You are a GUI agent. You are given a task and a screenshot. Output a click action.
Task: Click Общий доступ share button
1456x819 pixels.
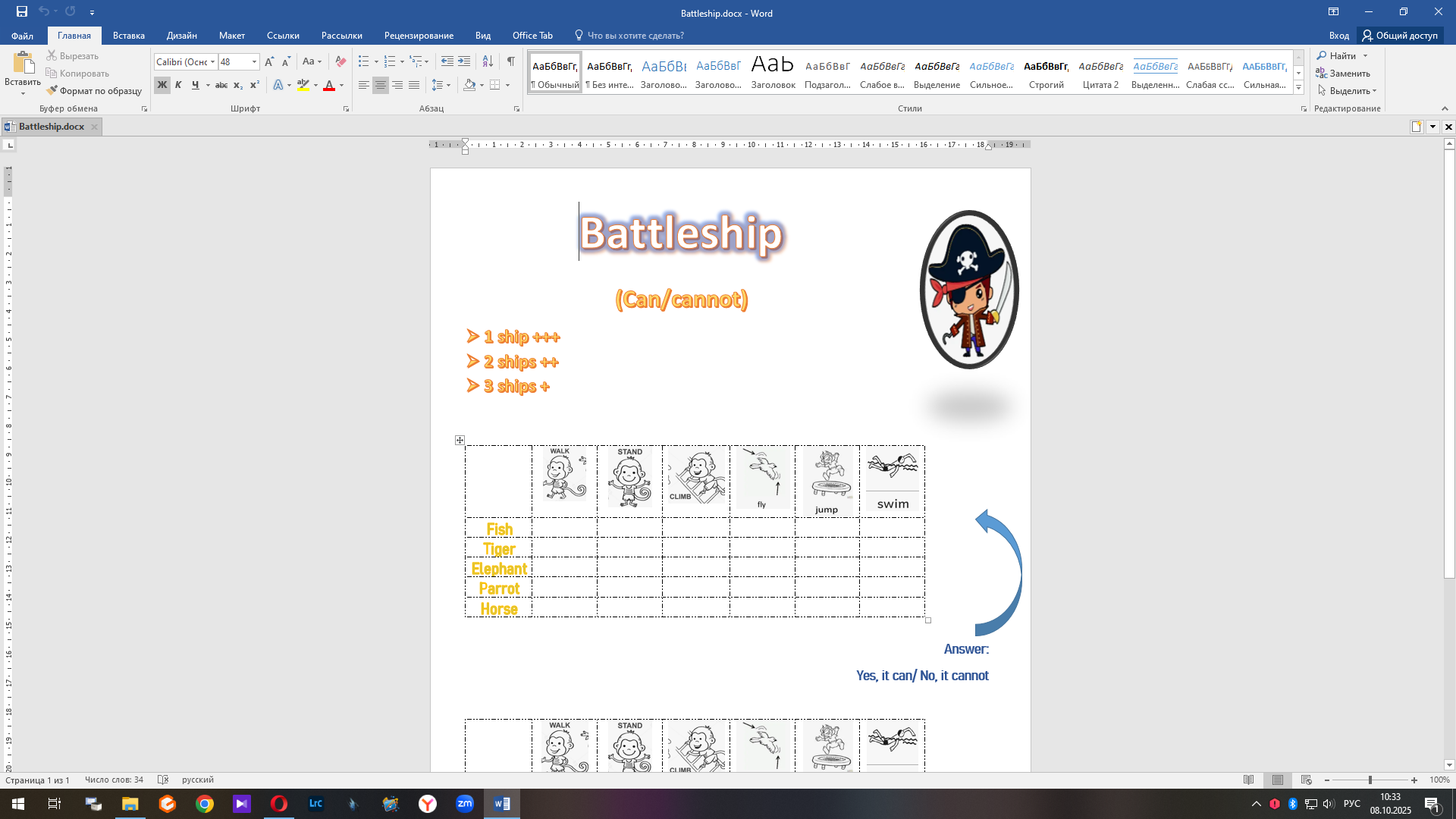[x=1400, y=36]
